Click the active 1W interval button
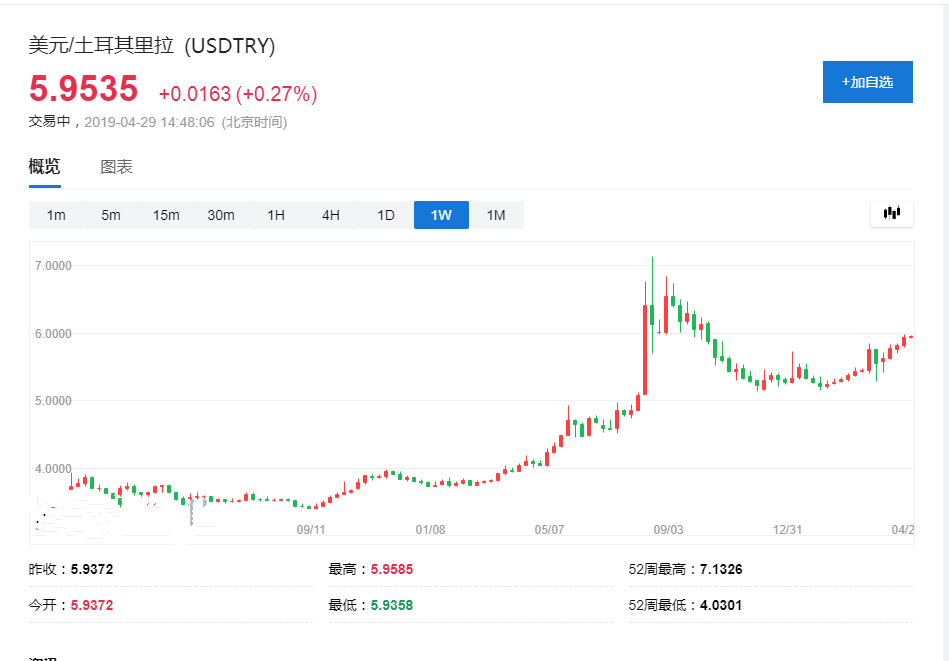949x661 pixels. 441,215
